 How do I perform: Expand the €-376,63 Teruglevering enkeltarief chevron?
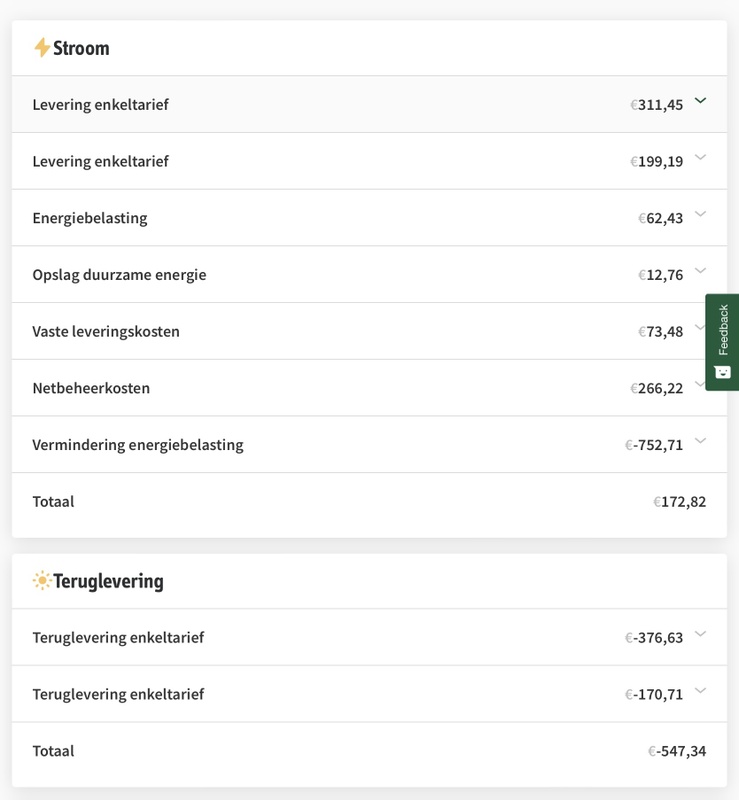coord(700,634)
